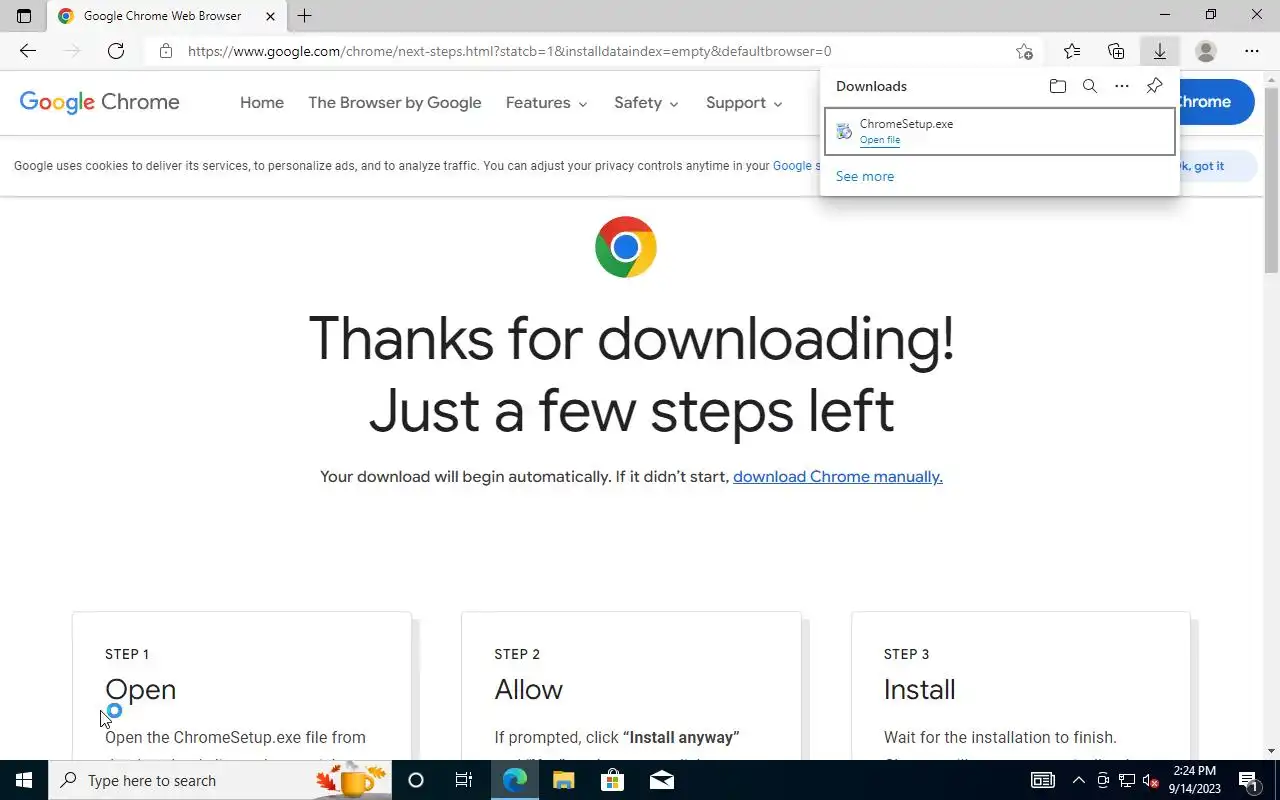Click See more in Downloads
1280x800 pixels.
(x=865, y=176)
